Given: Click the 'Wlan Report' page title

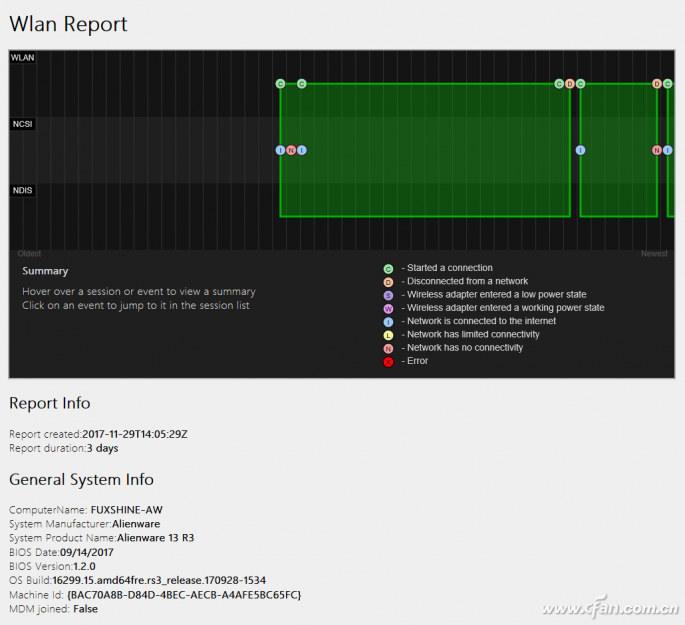Looking at the screenshot, I should click(68, 24).
